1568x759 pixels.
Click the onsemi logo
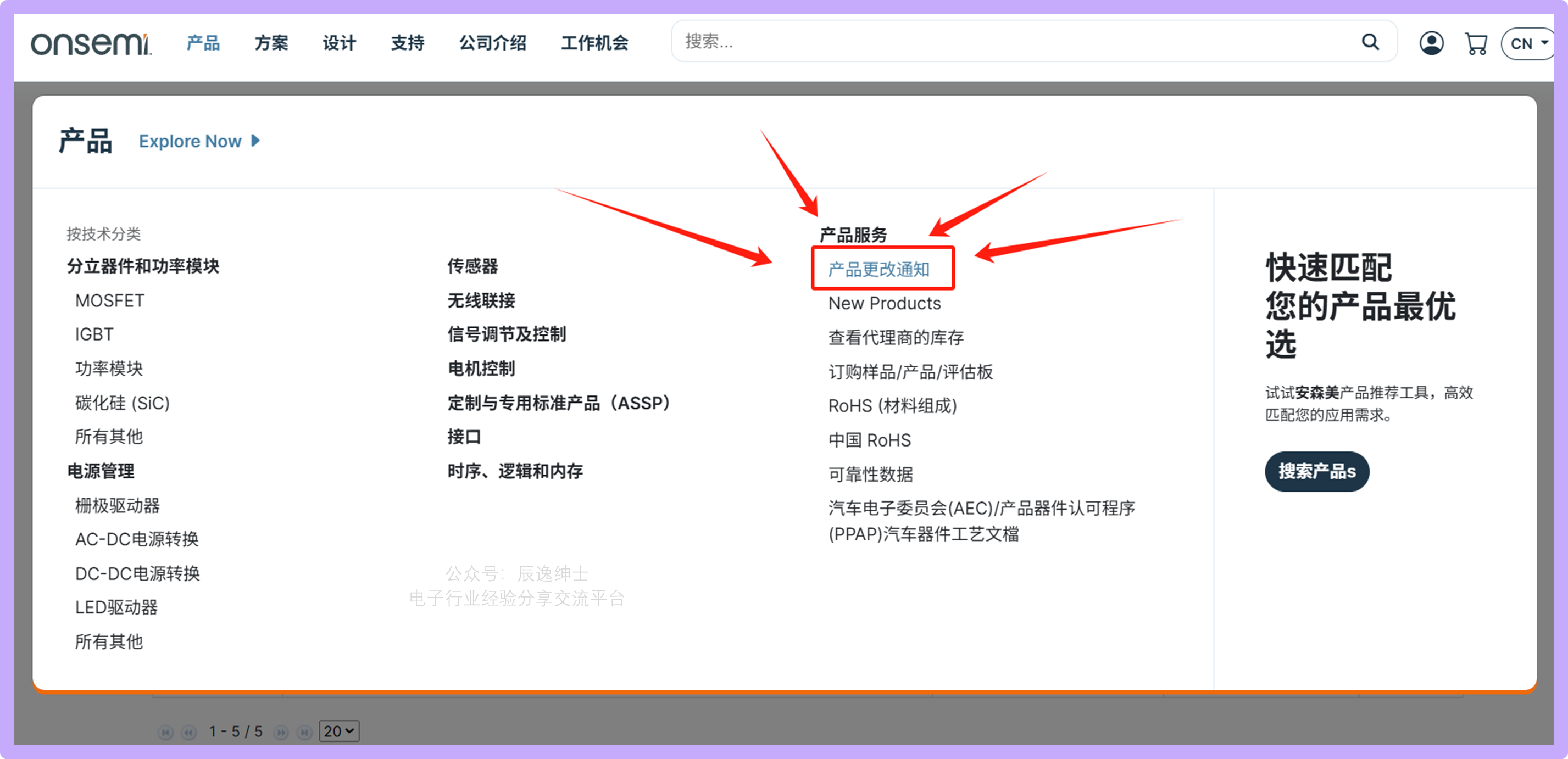pos(90,43)
